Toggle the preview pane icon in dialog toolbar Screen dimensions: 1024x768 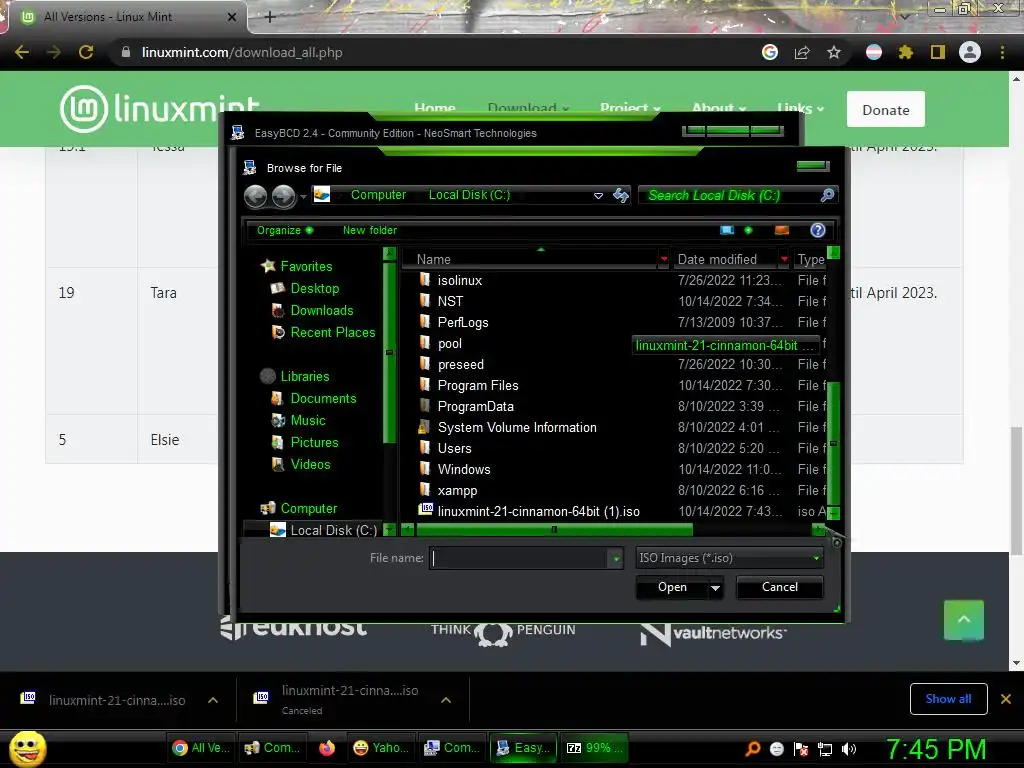pyautogui.click(x=782, y=231)
